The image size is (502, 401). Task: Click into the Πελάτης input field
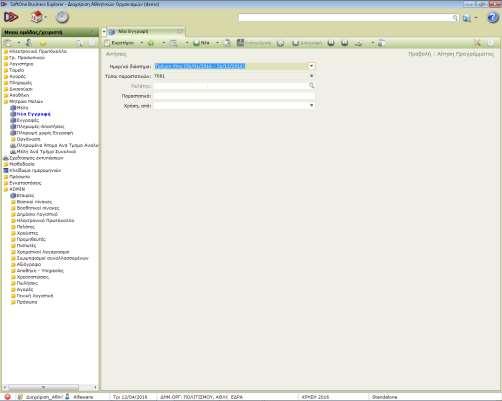coord(231,86)
